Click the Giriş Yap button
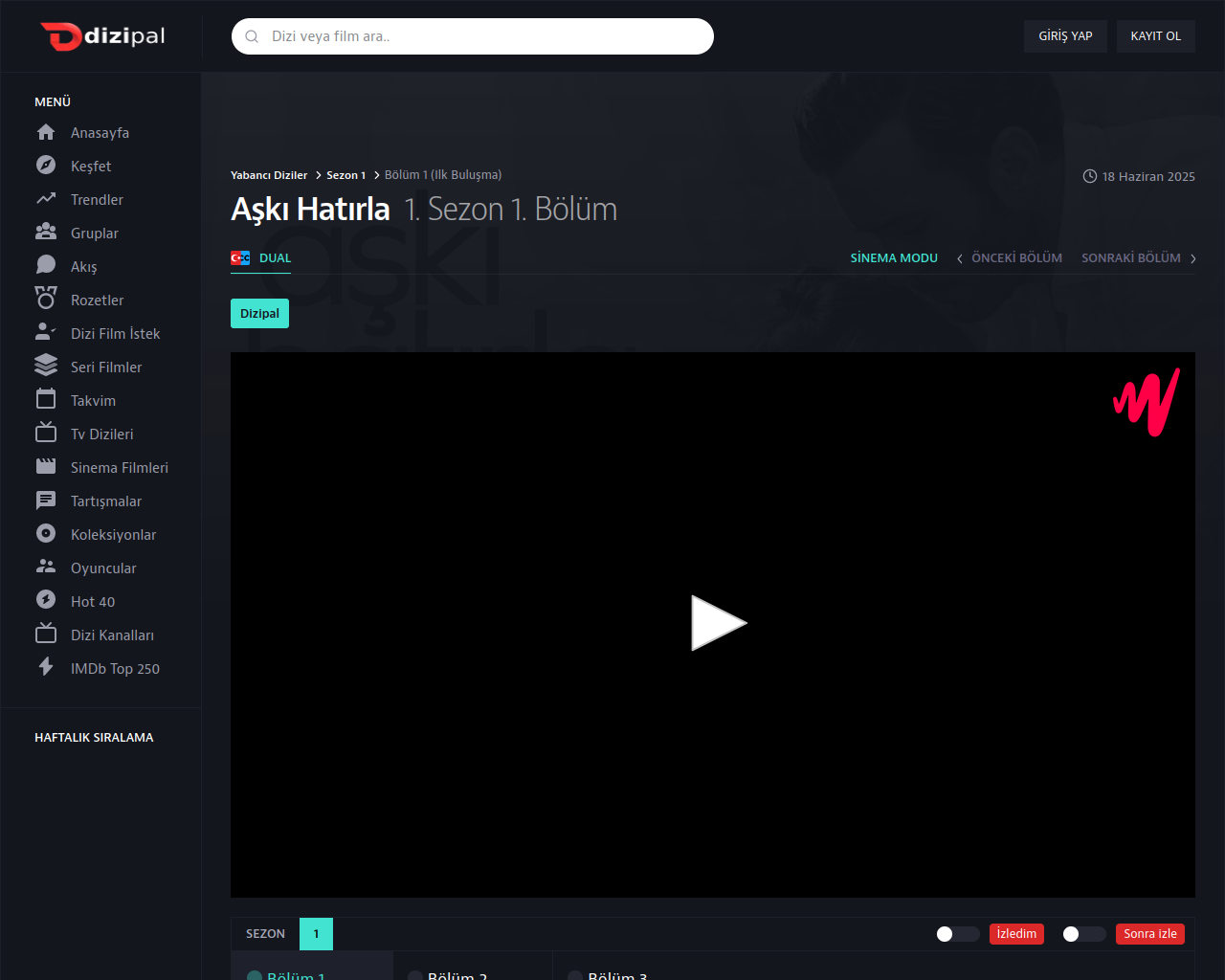1225x980 pixels. pyautogui.click(x=1065, y=36)
